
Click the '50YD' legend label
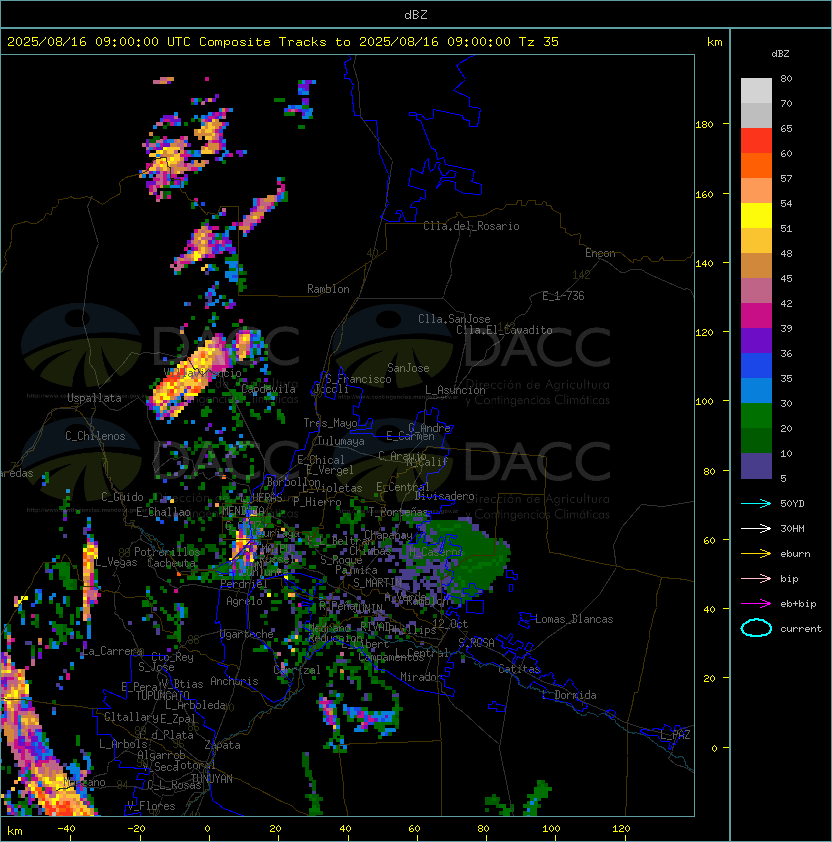[792, 504]
